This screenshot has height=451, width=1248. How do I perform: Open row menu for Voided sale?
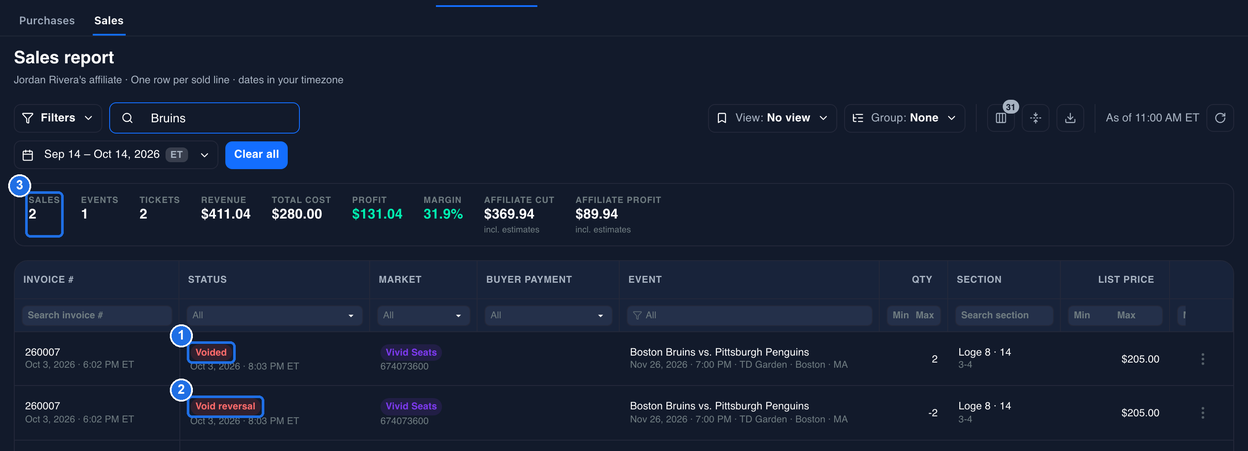click(1202, 359)
